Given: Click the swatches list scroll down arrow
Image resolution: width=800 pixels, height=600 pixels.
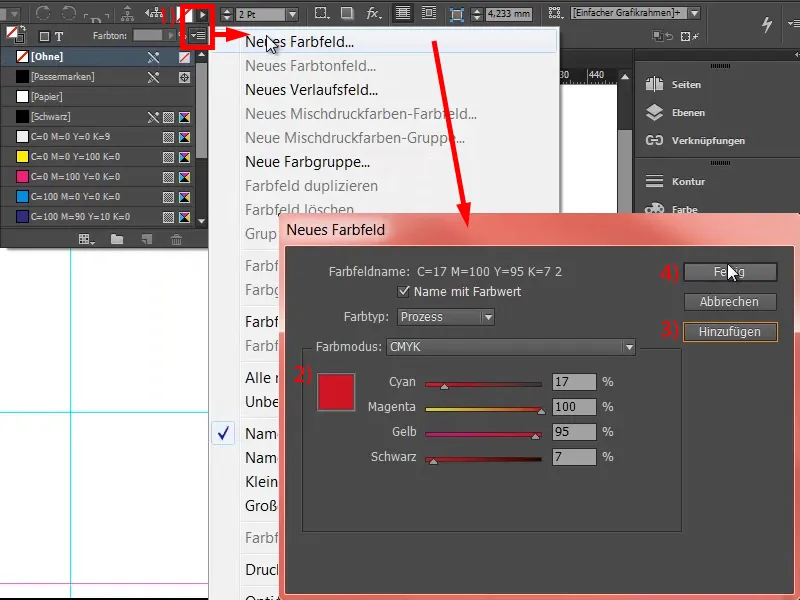Looking at the screenshot, I should click(x=202, y=221).
